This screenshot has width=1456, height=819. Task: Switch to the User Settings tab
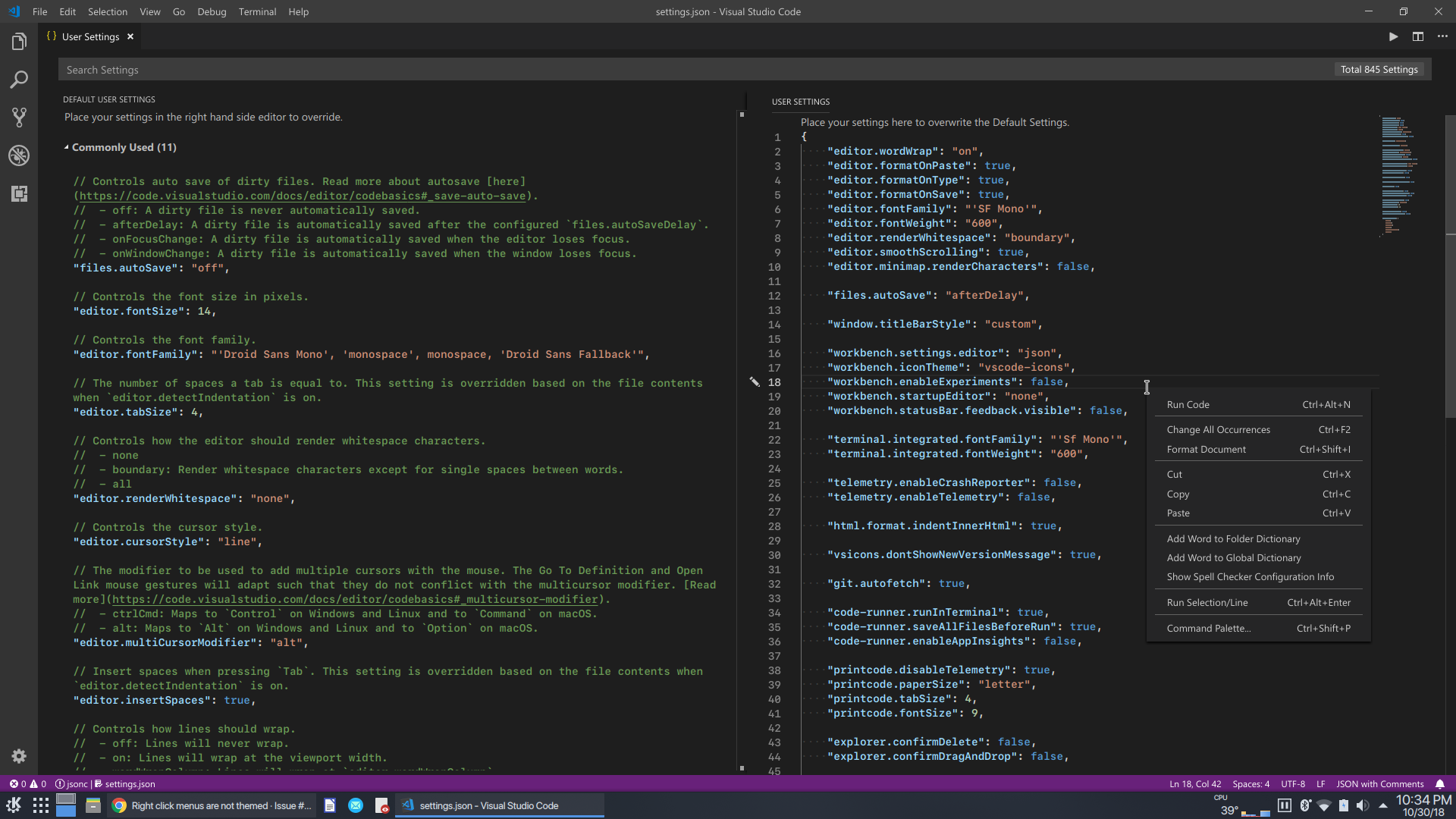[89, 36]
